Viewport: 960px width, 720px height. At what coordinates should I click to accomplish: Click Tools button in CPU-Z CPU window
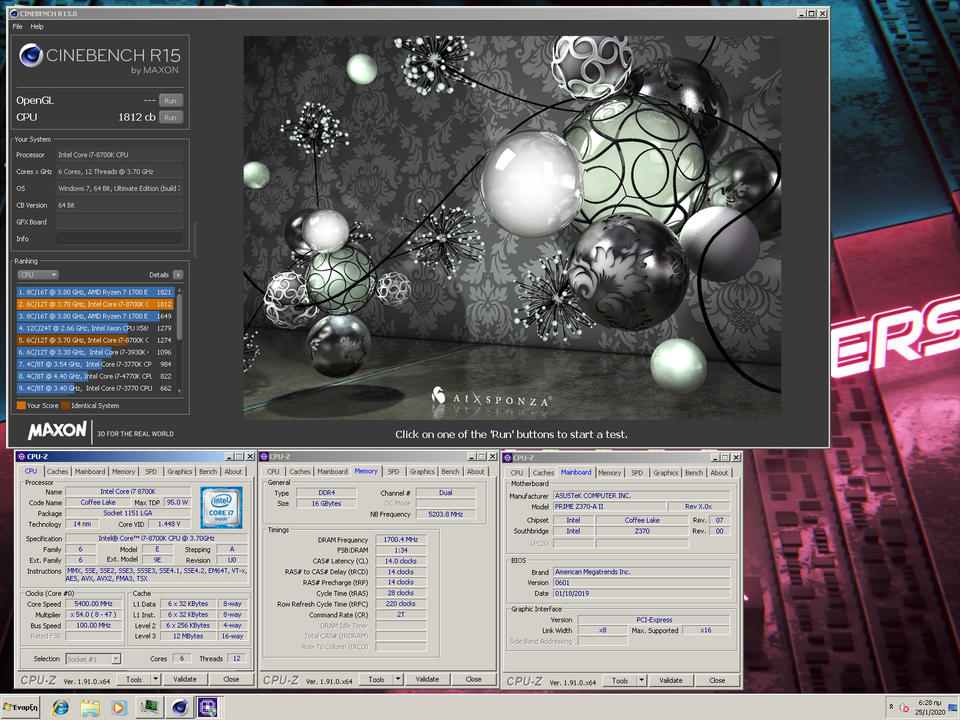pyautogui.click(x=134, y=679)
